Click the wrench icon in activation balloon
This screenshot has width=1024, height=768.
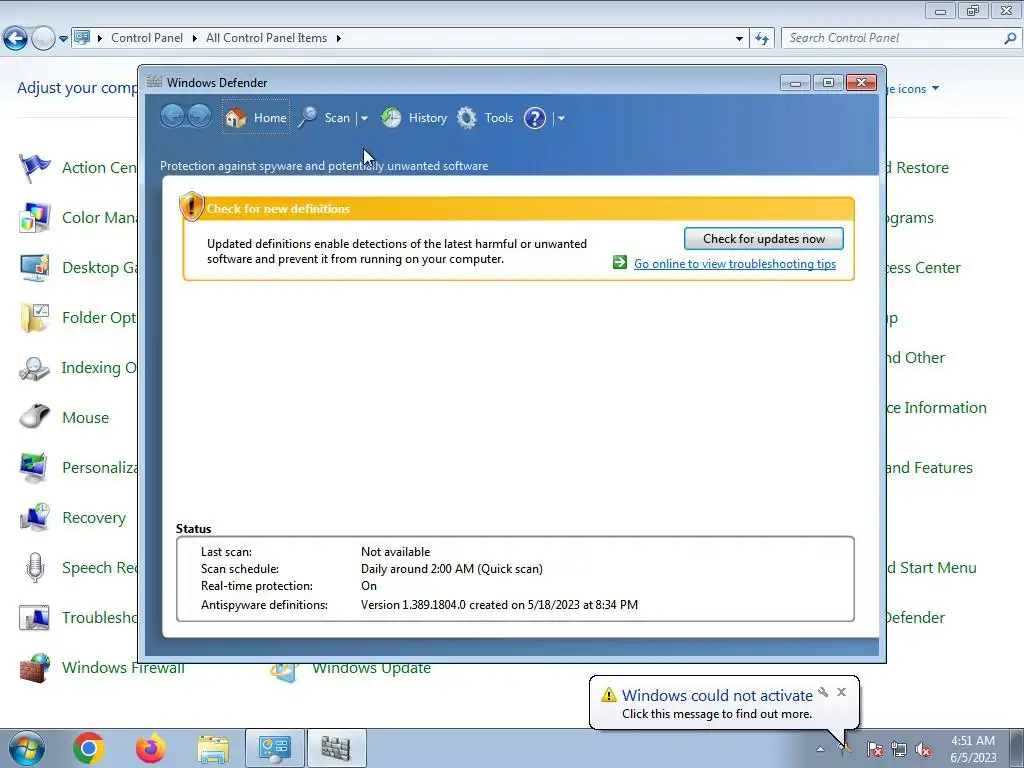pyautogui.click(x=822, y=692)
